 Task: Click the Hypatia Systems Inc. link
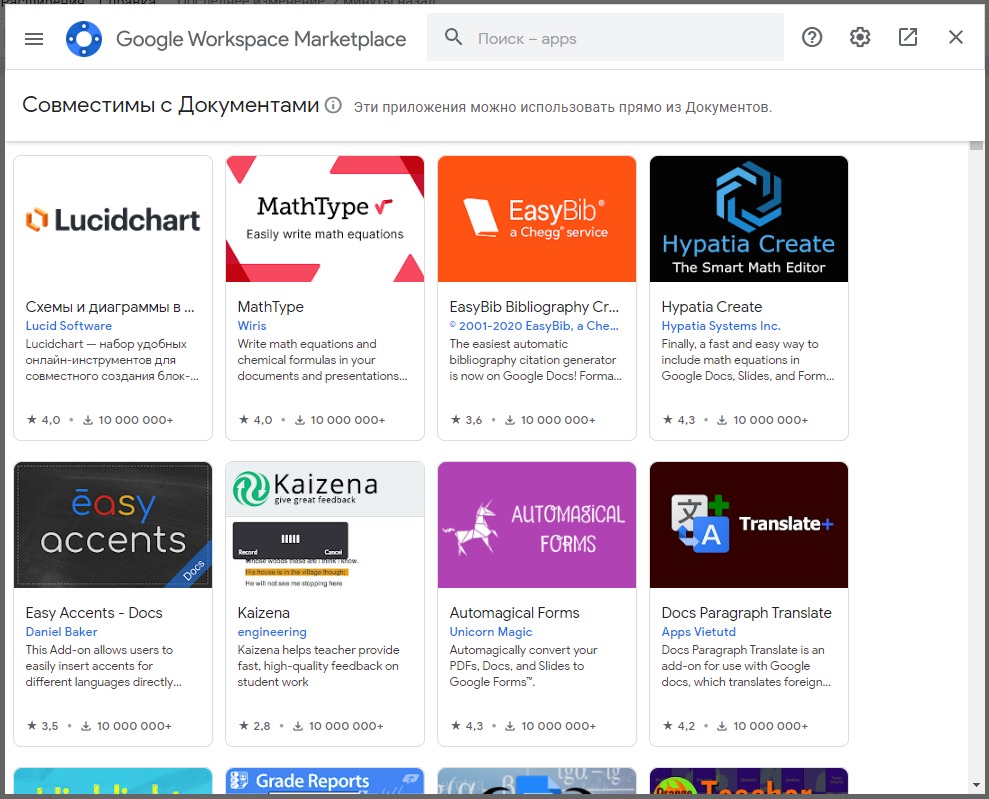tap(721, 325)
